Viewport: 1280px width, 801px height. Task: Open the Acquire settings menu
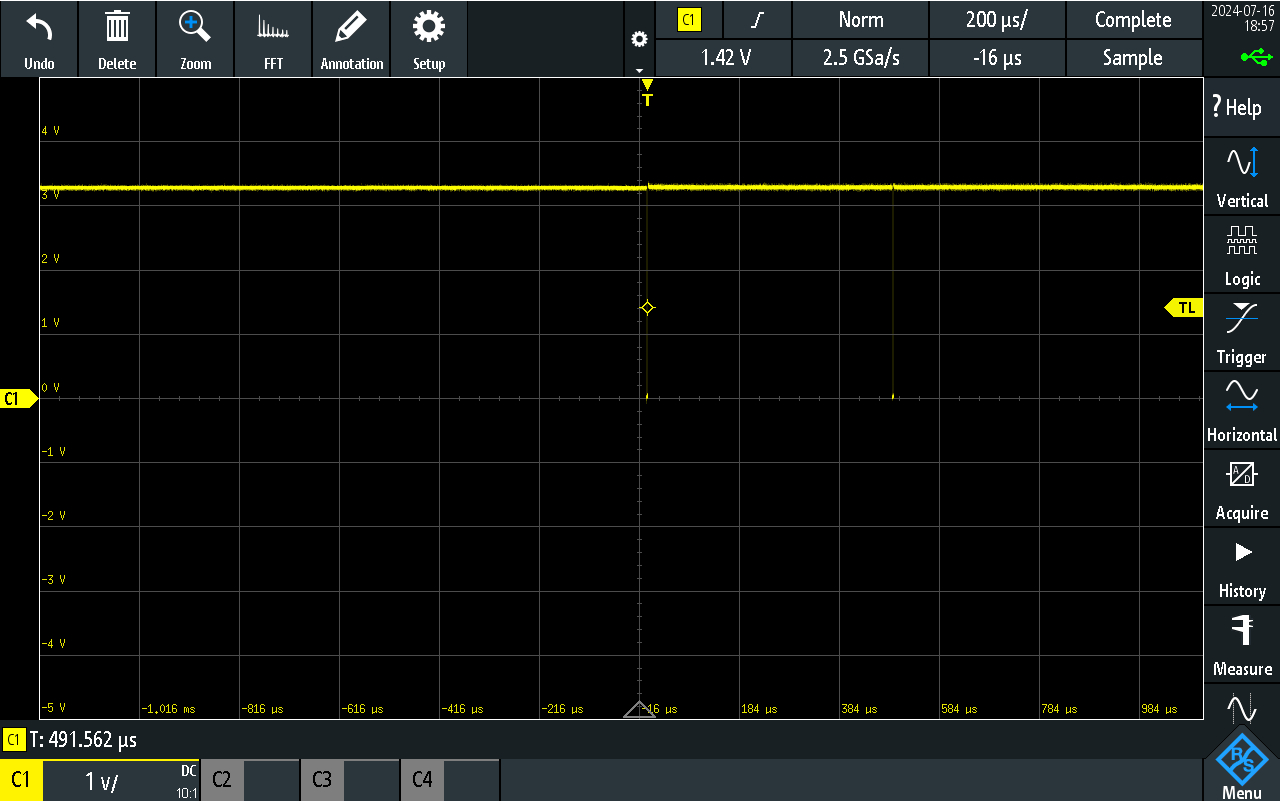tap(1242, 488)
